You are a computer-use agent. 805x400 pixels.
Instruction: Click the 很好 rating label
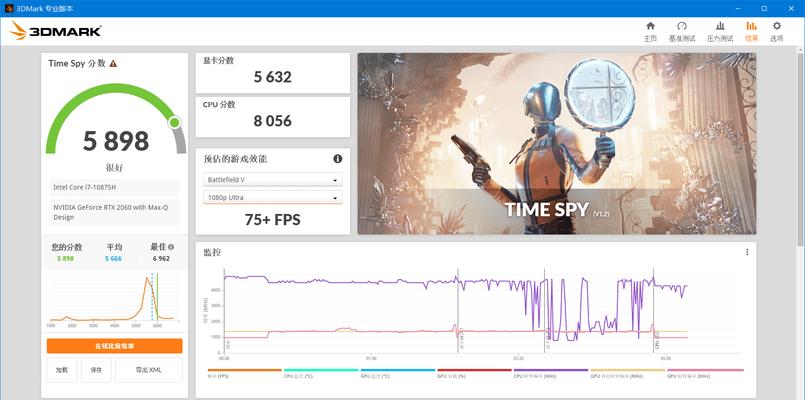tap(114, 168)
